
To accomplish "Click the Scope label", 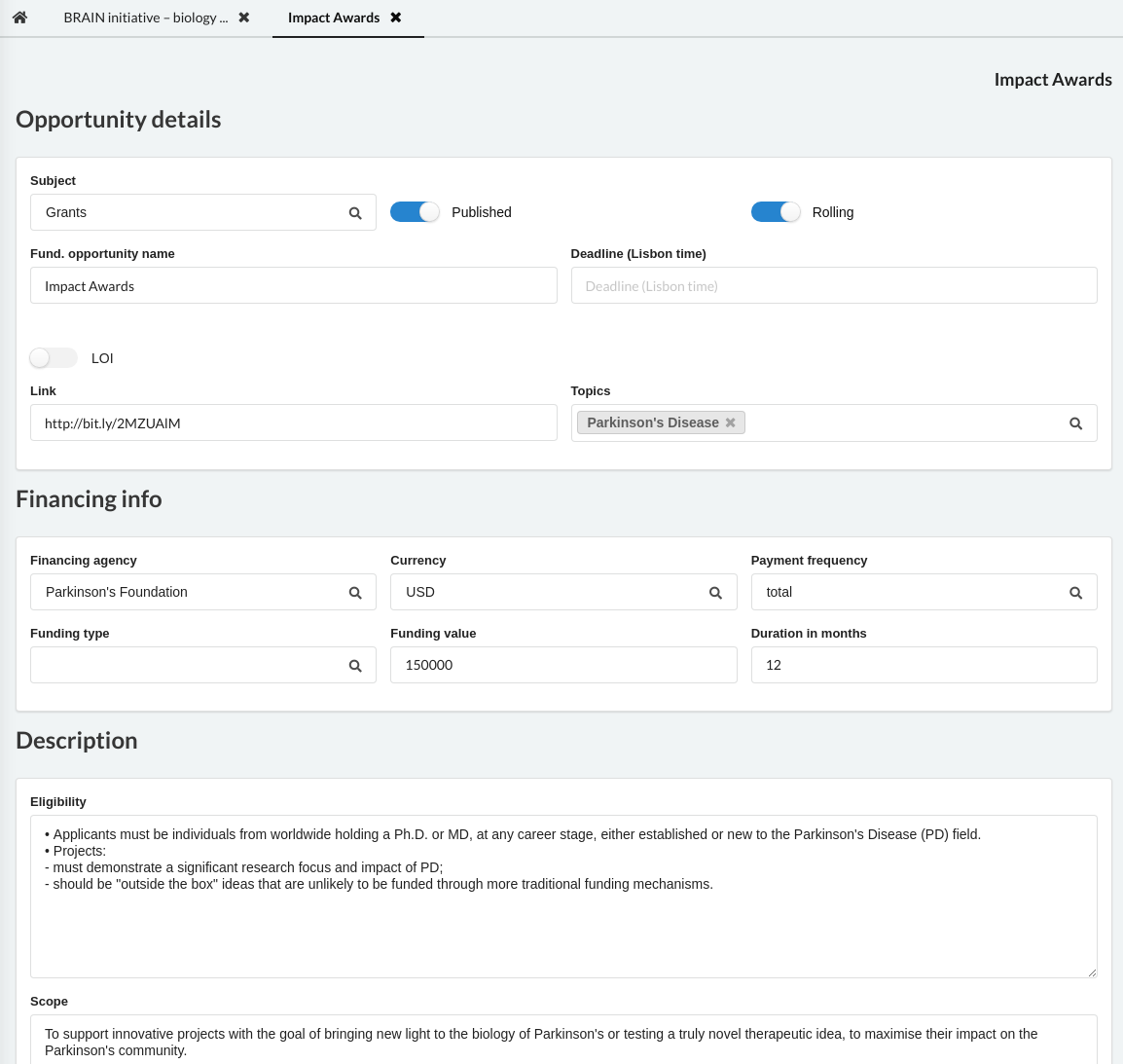I will pos(49,1001).
